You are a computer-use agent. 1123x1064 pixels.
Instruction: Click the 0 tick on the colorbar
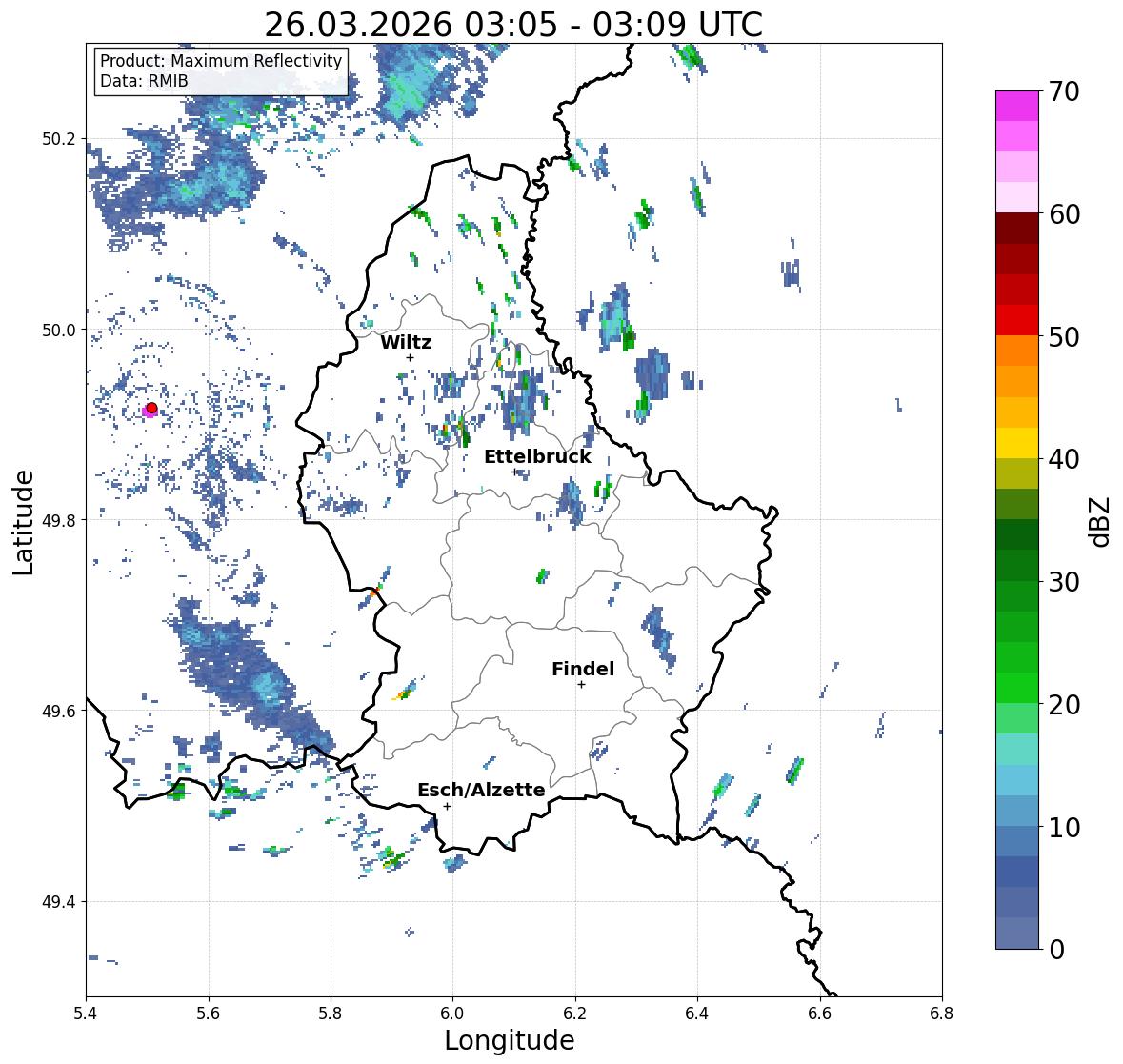[x=1057, y=950]
